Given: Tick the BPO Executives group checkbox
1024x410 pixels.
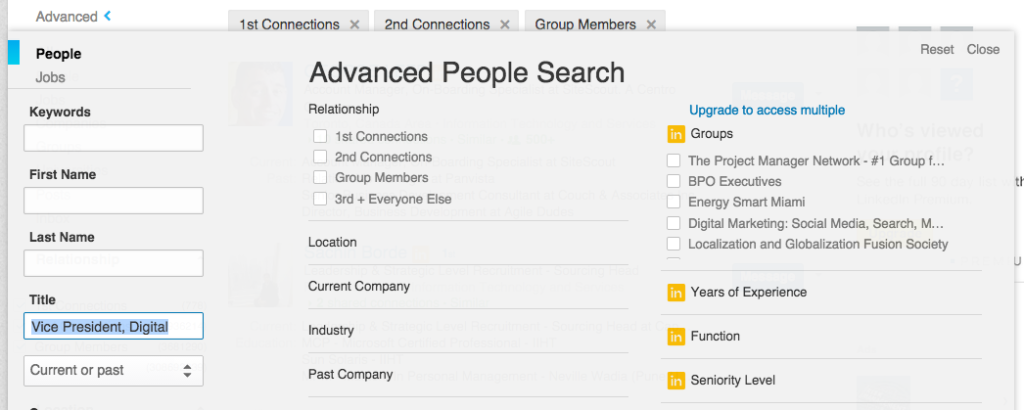Looking at the screenshot, I should (x=673, y=181).
